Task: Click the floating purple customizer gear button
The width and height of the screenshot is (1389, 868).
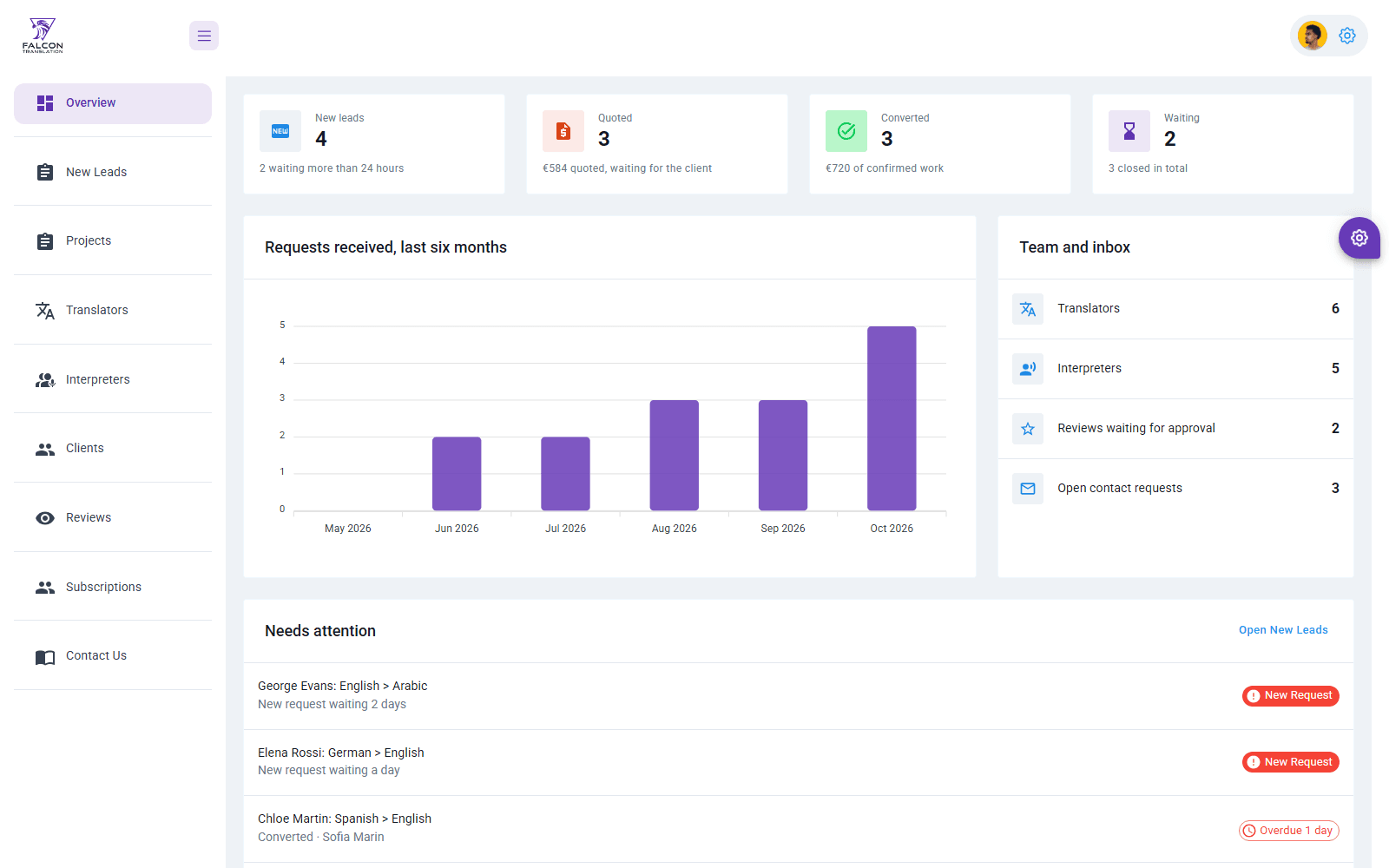Action: 1359,238
